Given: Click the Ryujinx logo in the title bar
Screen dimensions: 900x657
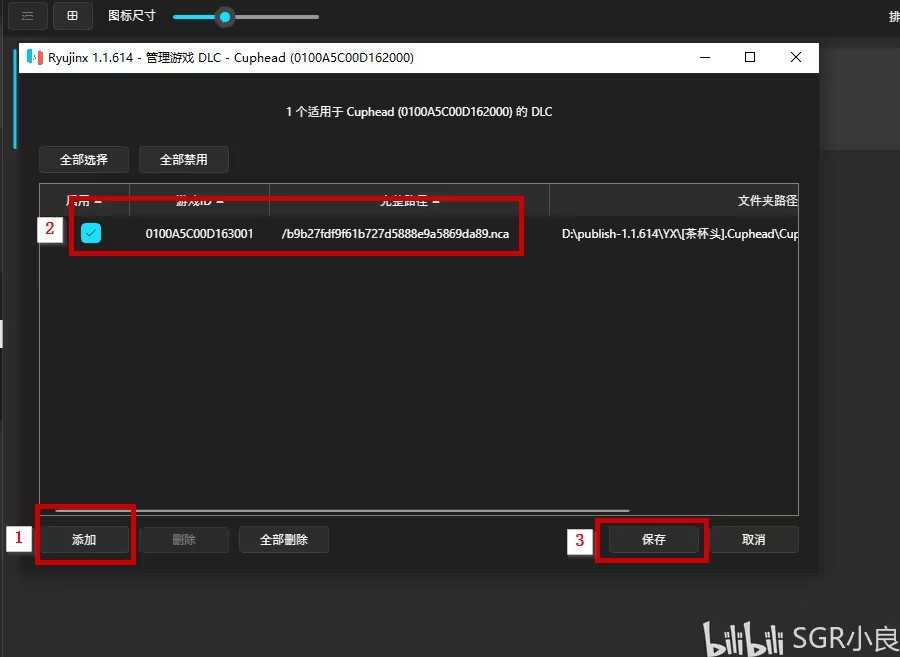Looking at the screenshot, I should [35, 57].
